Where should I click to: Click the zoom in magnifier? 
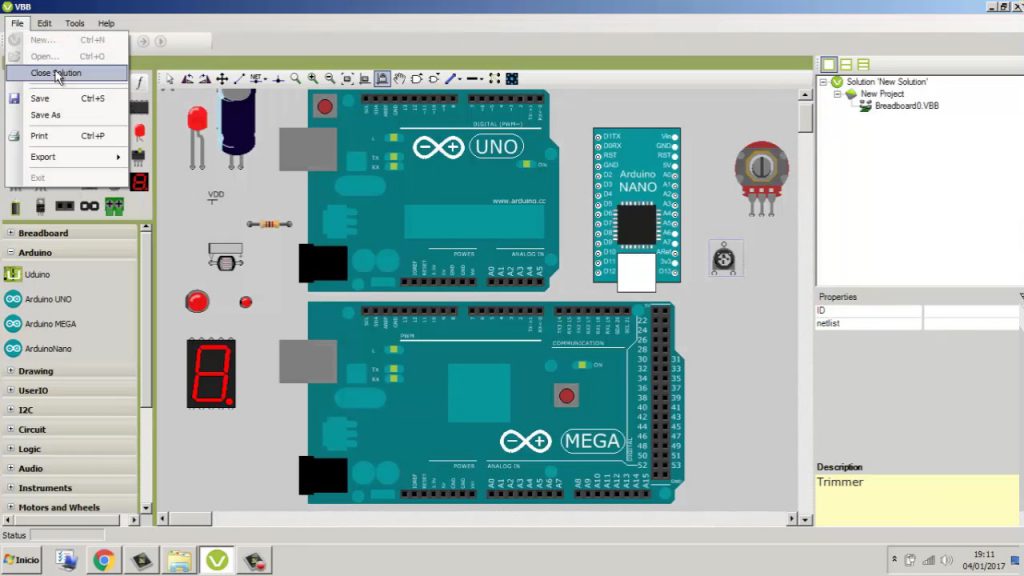[313, 79]
